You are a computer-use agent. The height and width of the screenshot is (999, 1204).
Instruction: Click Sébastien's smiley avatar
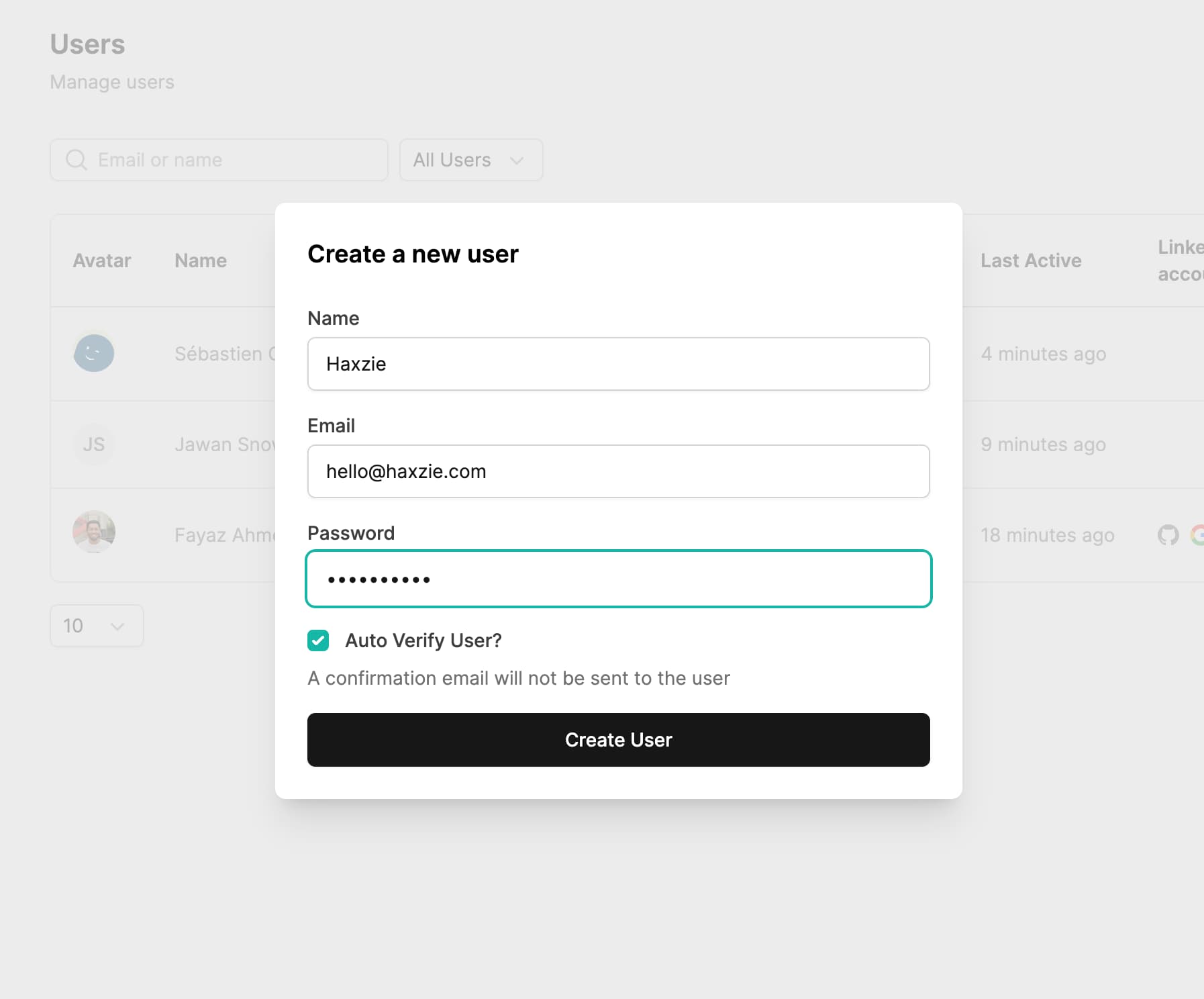click(x=94, y=353)
